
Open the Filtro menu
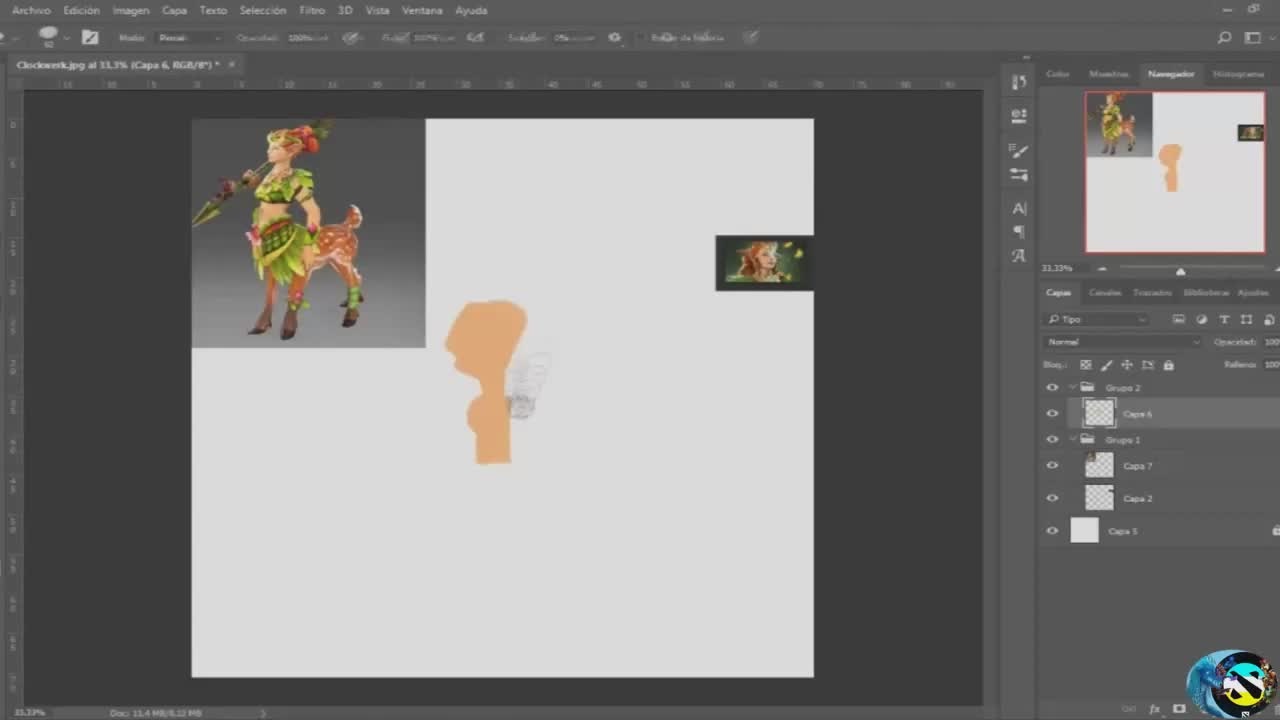(312, 10)
